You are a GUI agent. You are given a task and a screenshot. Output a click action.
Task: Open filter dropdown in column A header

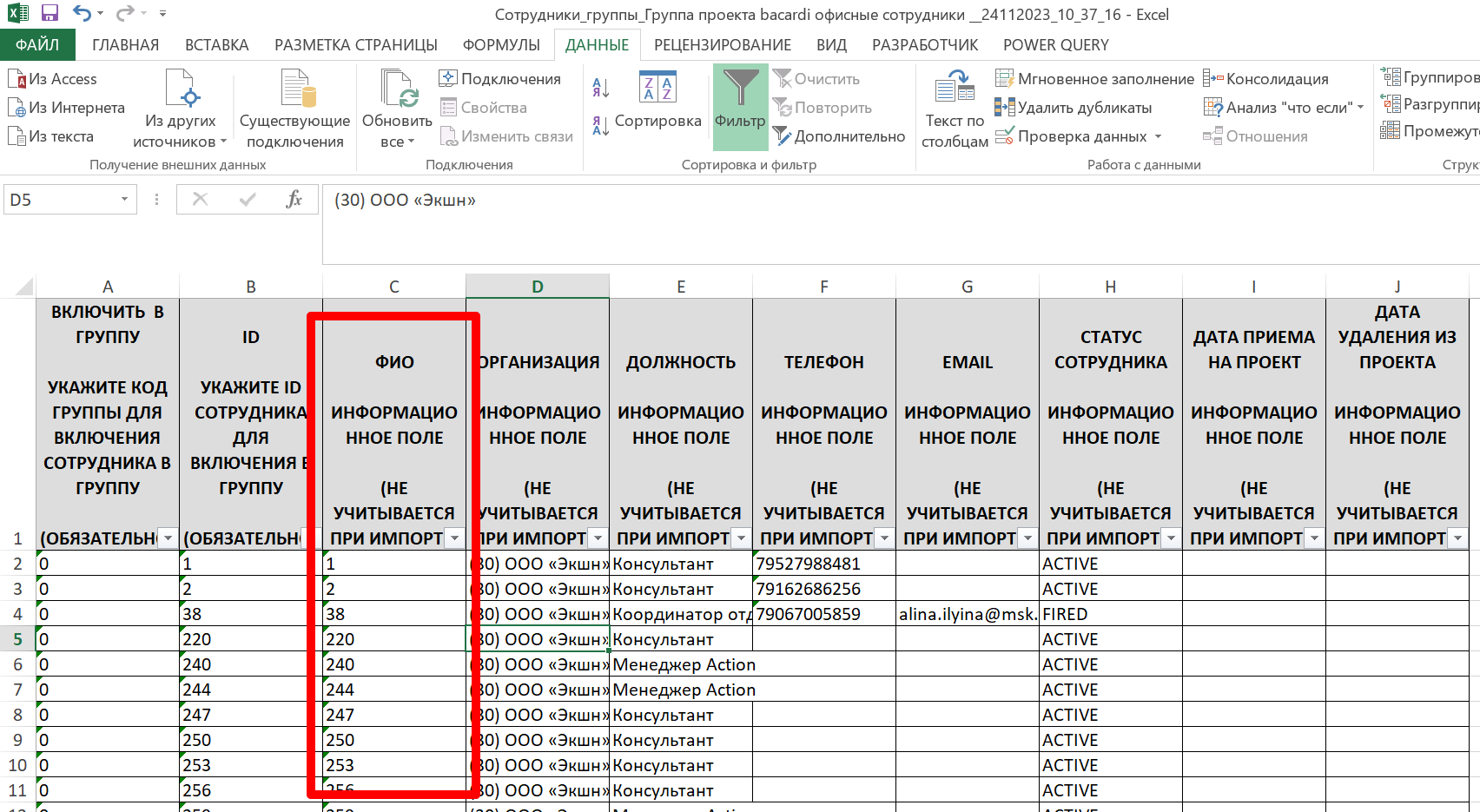pyautogui.click(x=168, y=538)
